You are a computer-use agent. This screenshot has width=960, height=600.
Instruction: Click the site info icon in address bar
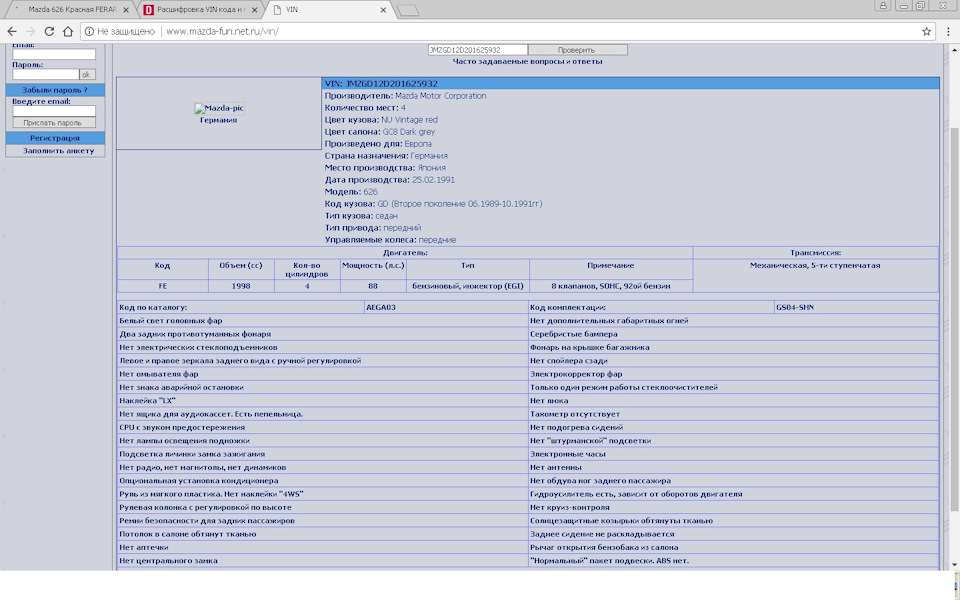89,31
